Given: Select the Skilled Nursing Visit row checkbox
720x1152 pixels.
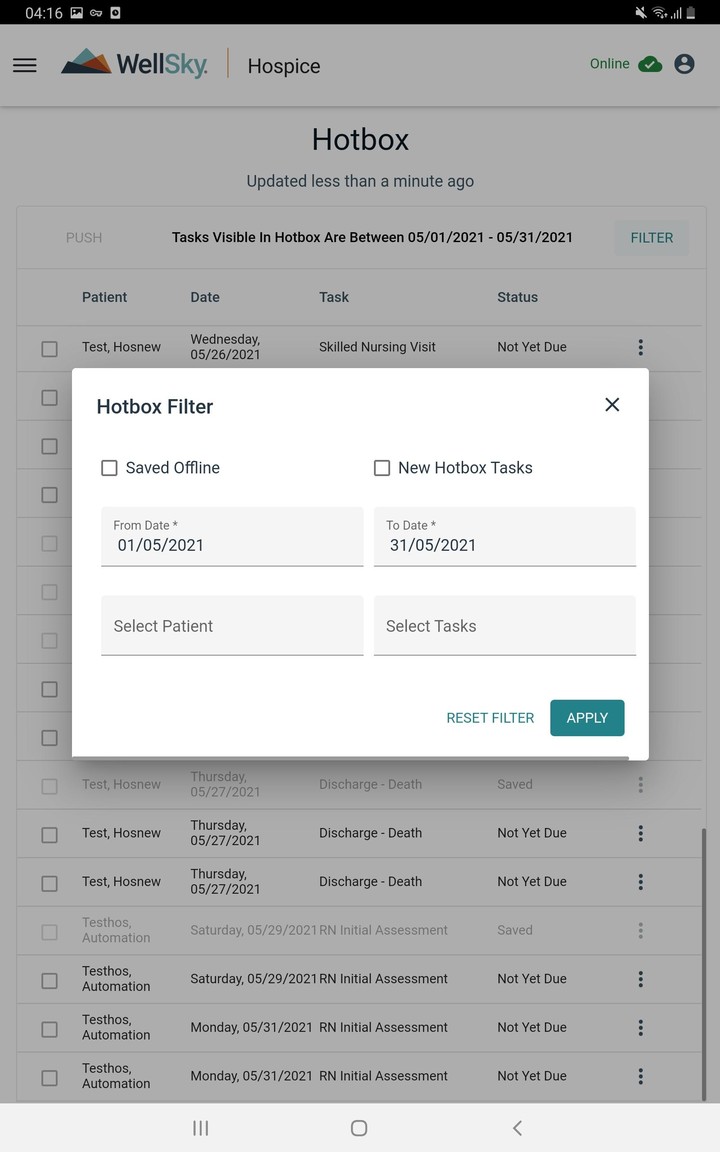Looking at the screenshot, I should 49,349.
